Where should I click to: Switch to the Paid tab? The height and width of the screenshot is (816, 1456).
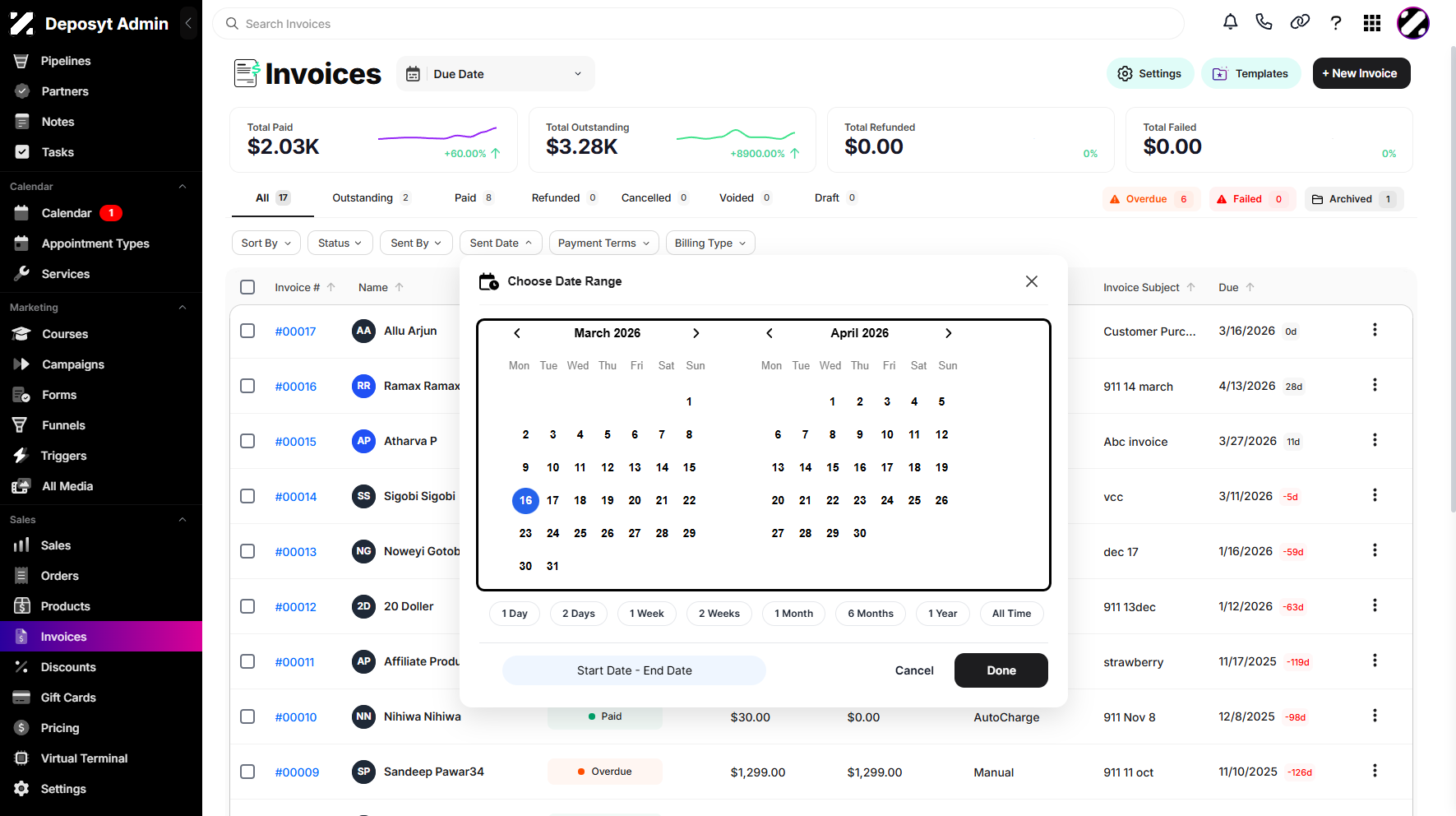pyautogui.click(x=474, y=197)
